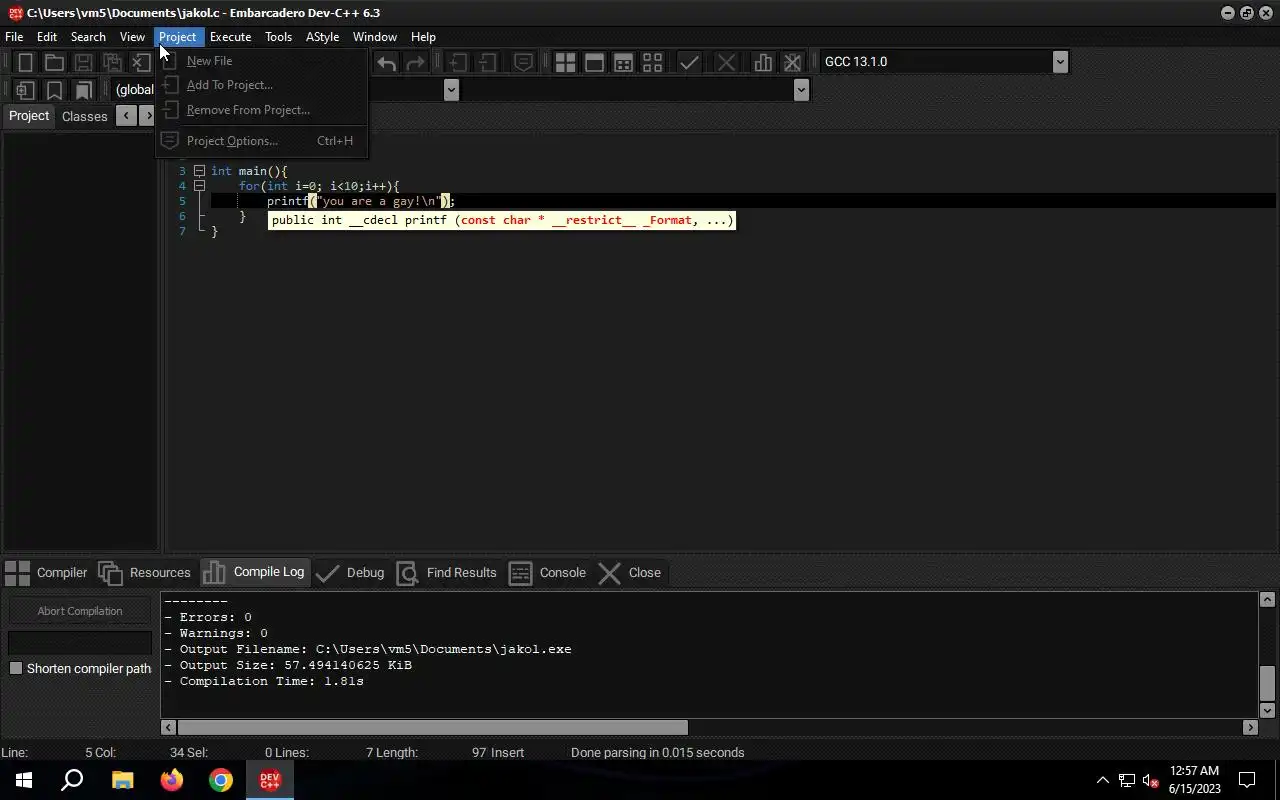Screen dimensions: 1280x800
Task: Click the left arrow beside the Classes tab
Action: [125, 116]
